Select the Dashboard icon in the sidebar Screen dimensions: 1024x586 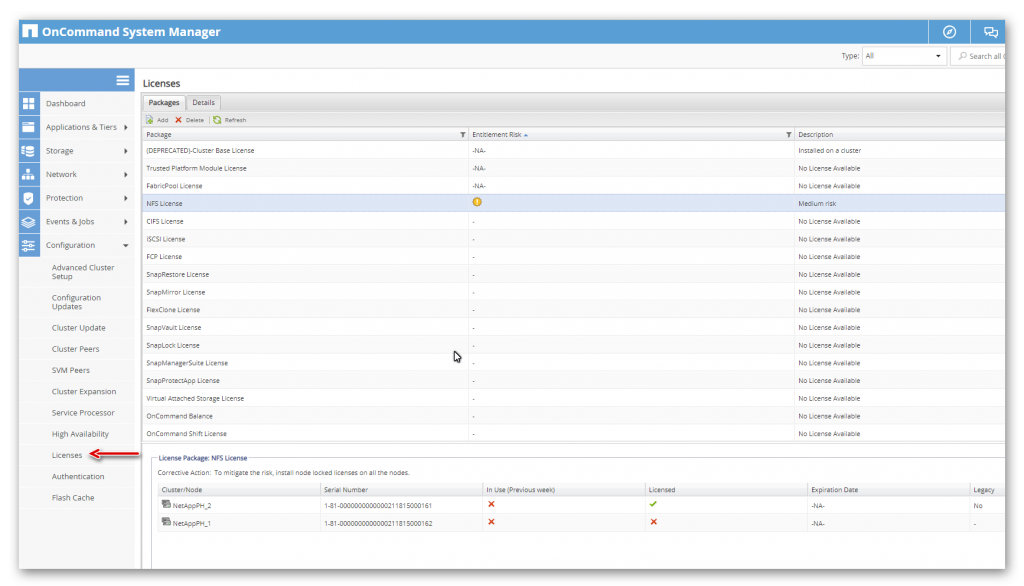pyautogui.click(x=27, y=103)
